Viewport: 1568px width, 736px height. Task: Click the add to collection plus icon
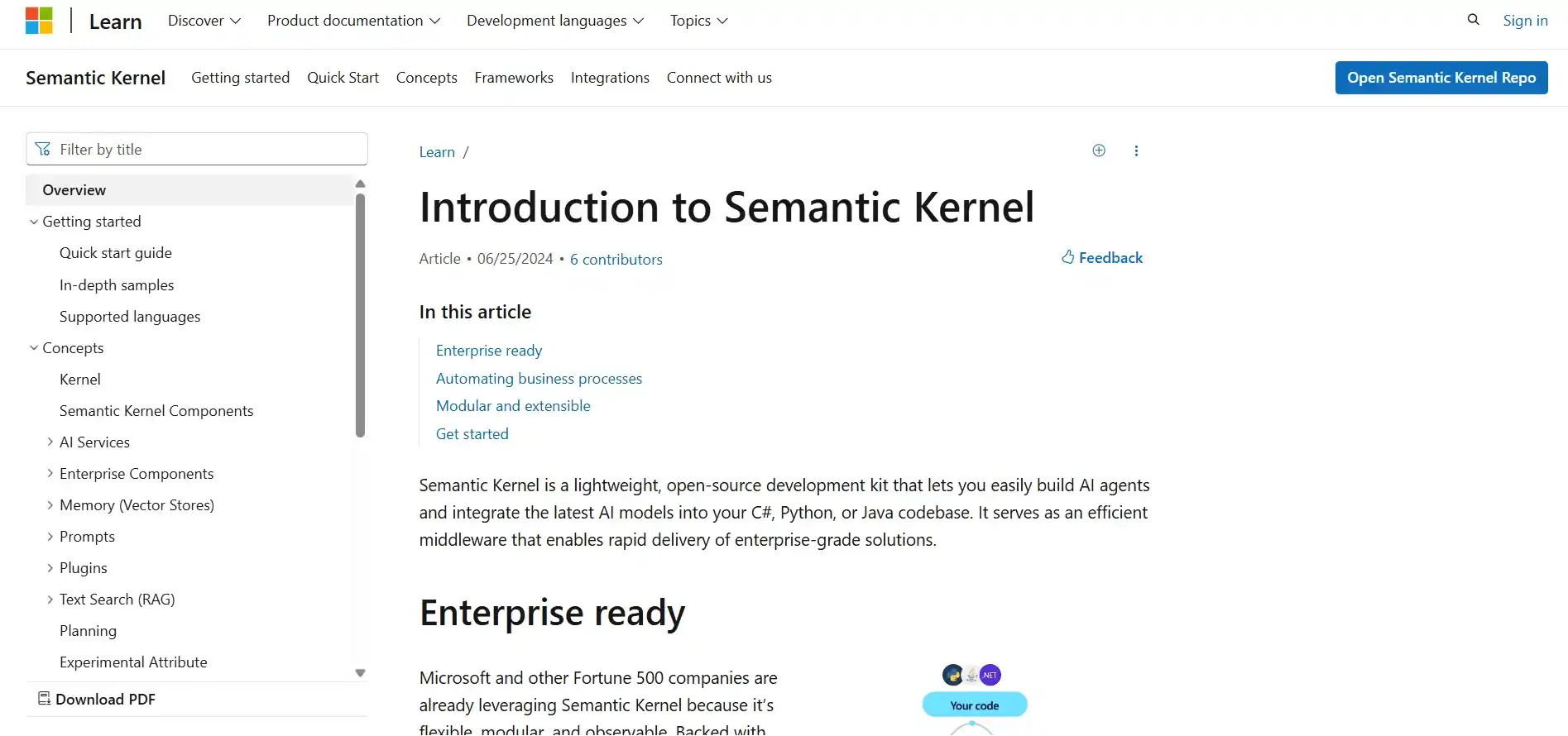tap(1099, 151)
